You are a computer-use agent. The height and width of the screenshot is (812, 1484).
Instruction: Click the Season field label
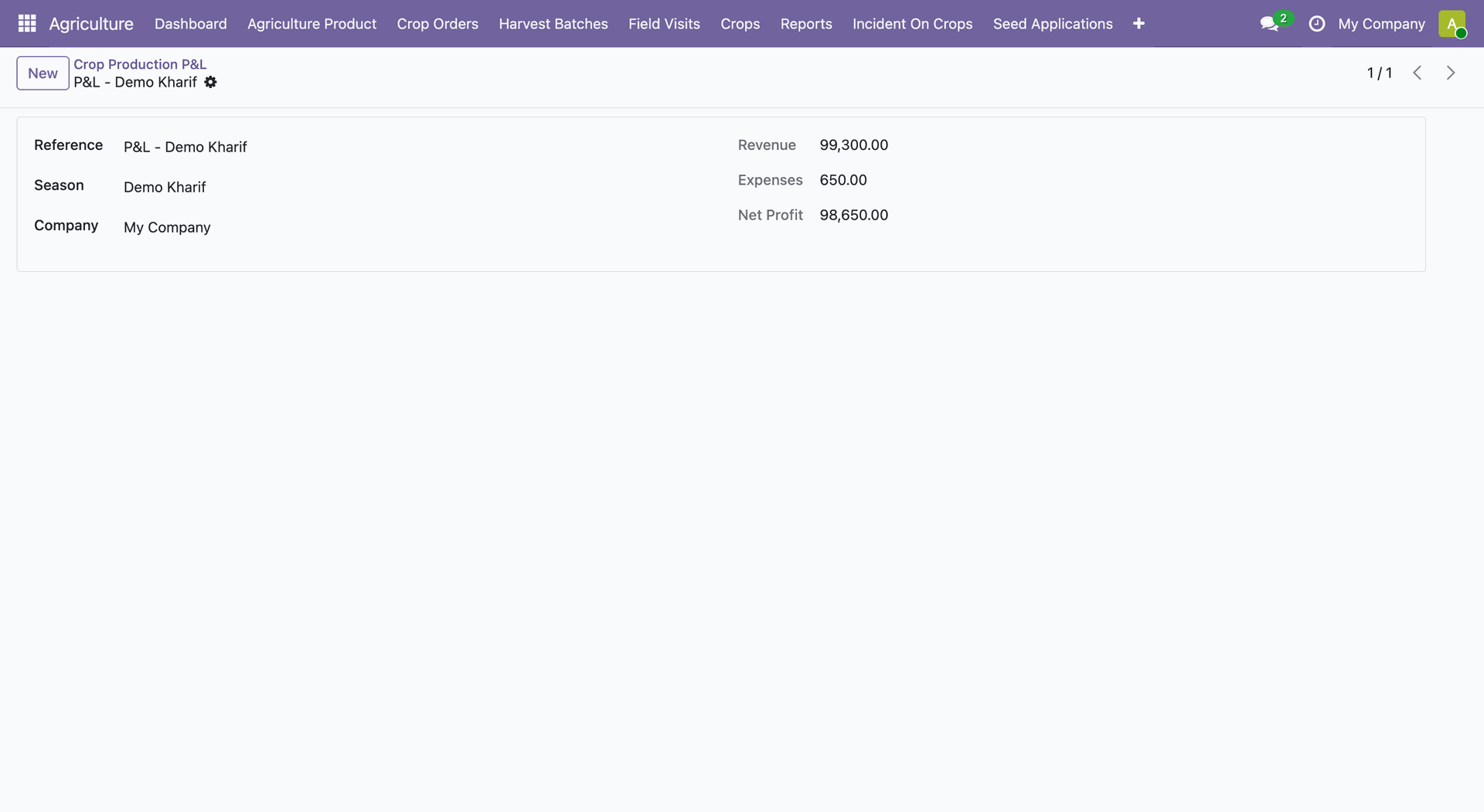[x=59, y=185]
